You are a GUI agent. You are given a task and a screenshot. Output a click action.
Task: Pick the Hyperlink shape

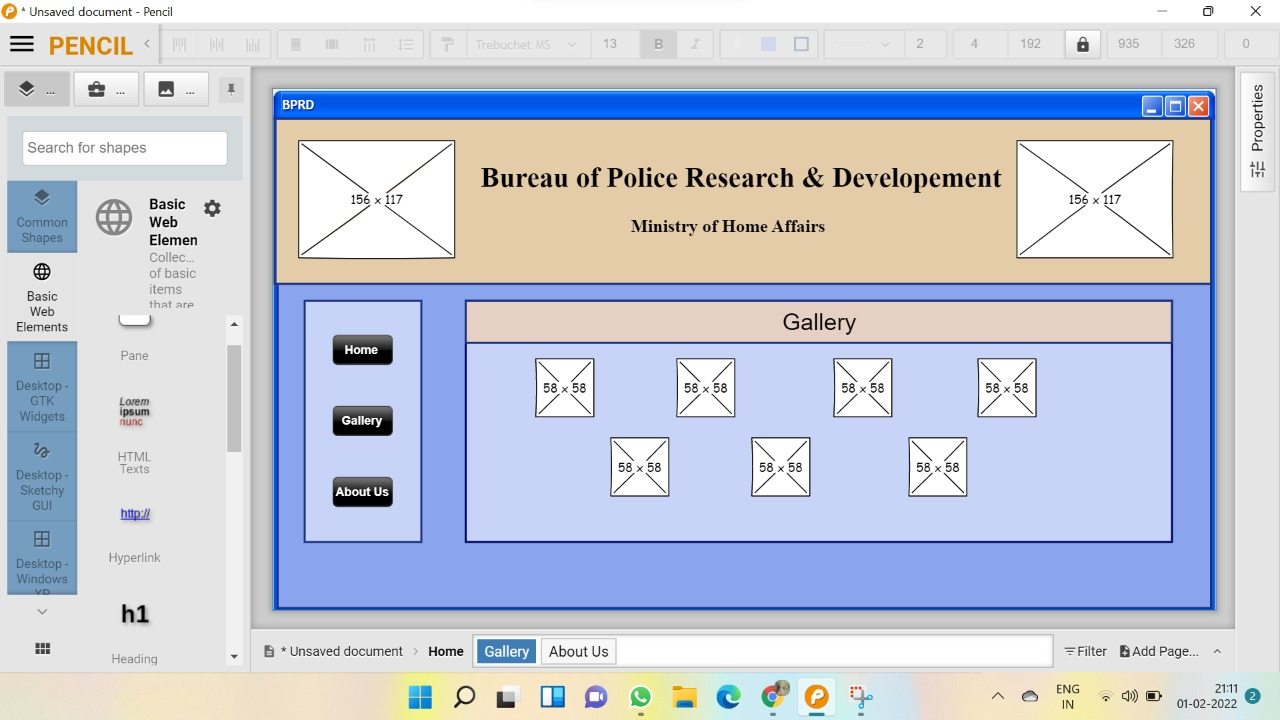[x=135, y=533]
